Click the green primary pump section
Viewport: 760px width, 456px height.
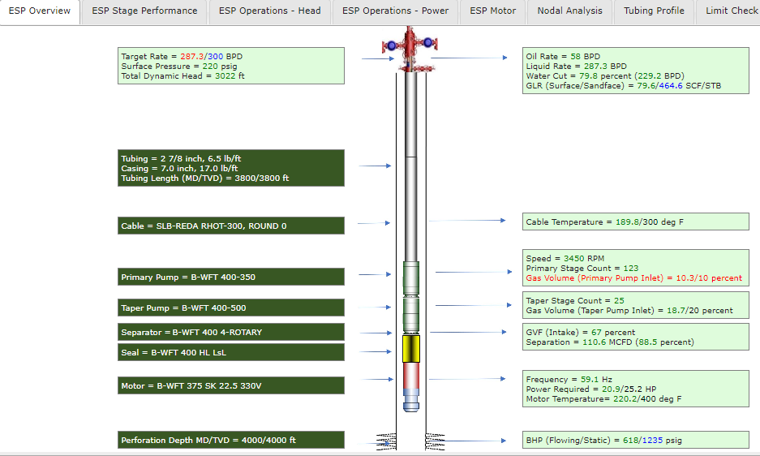(411, 278)
